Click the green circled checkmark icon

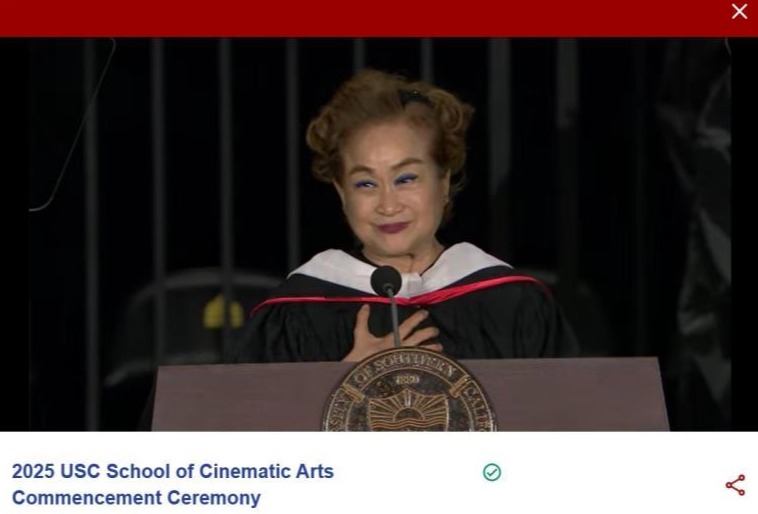click(492, 472)
